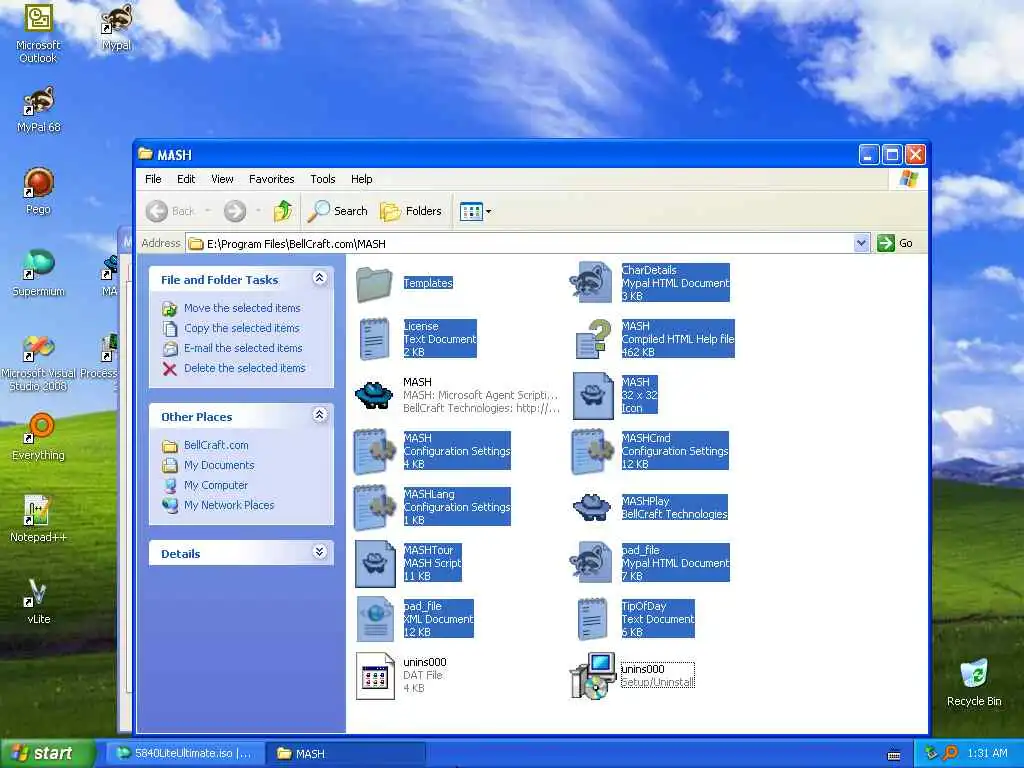
Task: Open Microsoft Visual Studio 2008 shortcut
Action: pos(38,363)
